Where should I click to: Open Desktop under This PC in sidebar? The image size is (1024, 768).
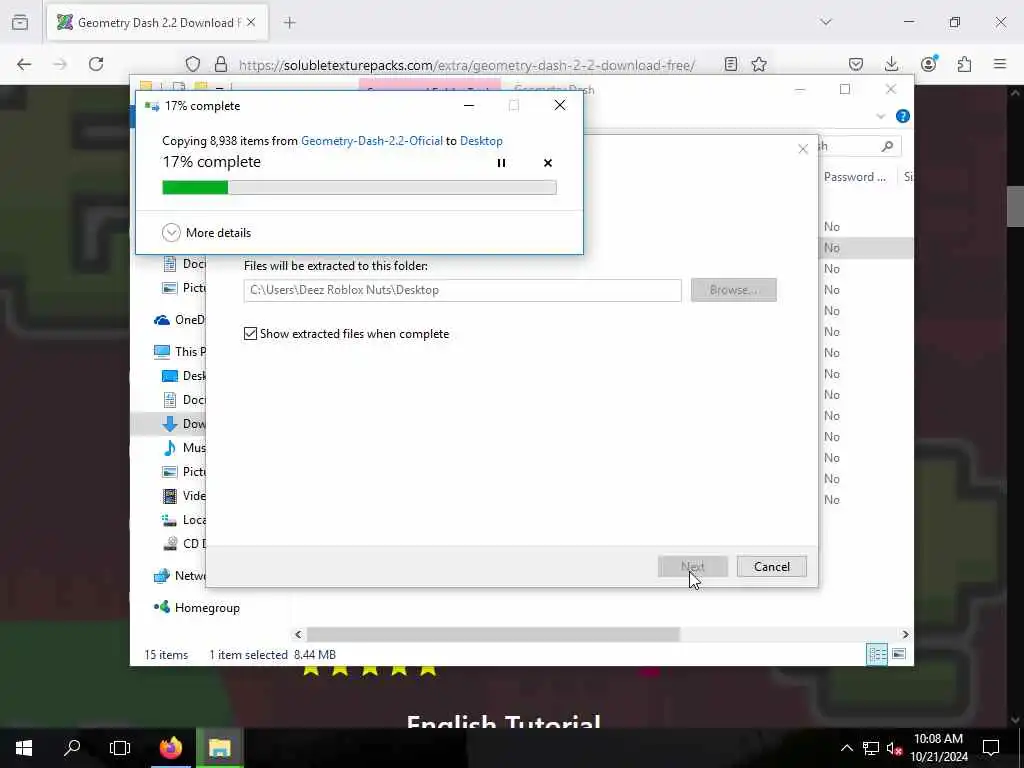[x=184, y=376]
